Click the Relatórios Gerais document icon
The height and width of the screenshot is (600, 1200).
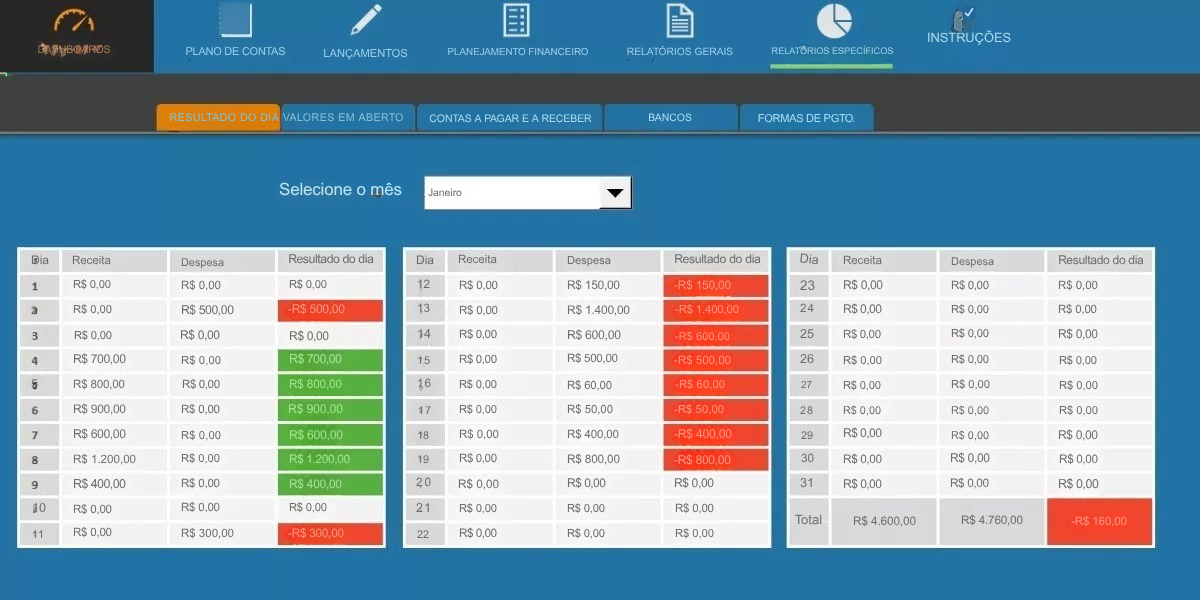click(x=679, y=20)
